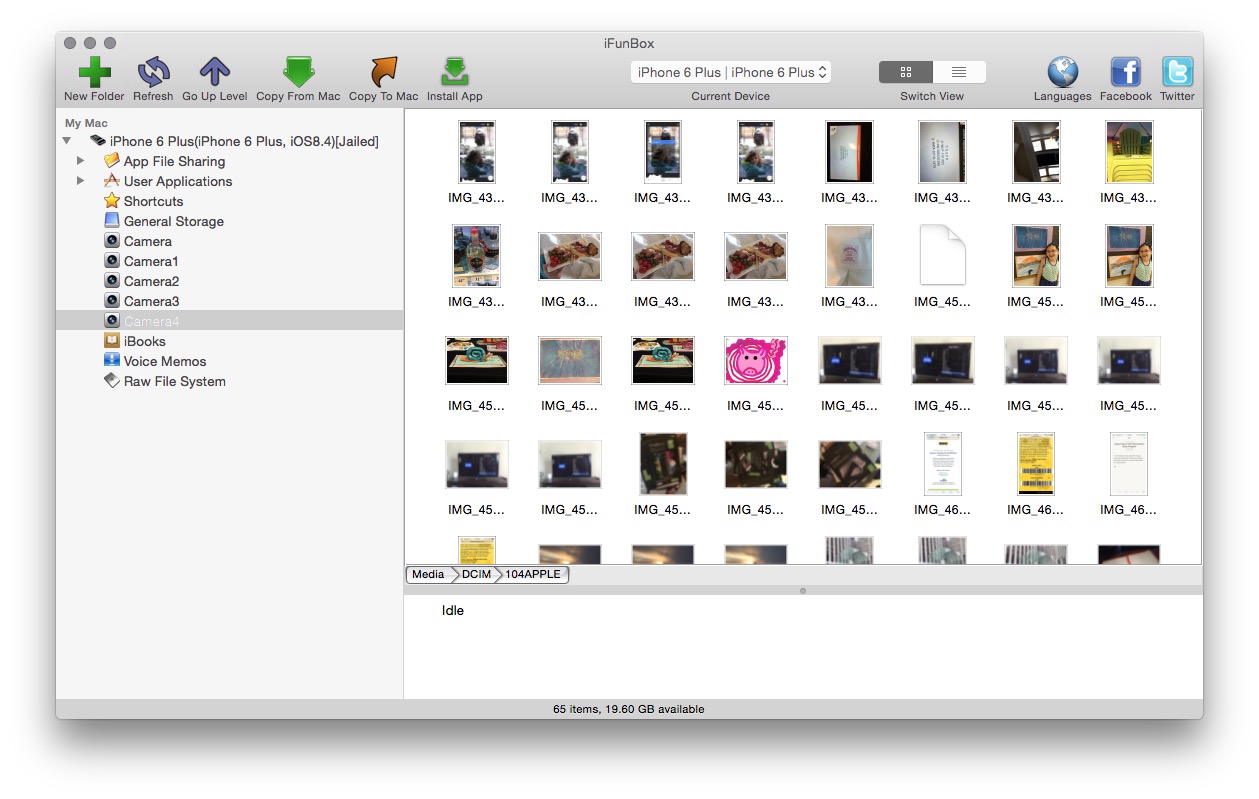Click the Media breadcrumb segment

click(428, 574)
